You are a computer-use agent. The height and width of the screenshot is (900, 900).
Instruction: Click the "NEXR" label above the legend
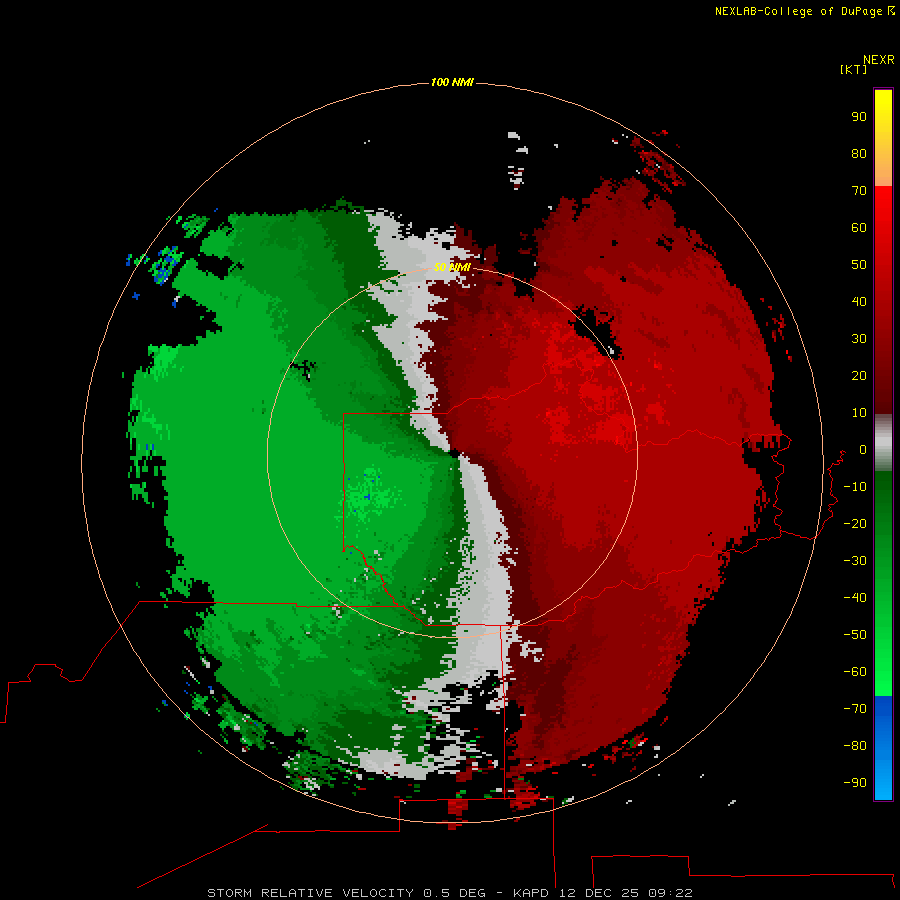tap(879, 60)
